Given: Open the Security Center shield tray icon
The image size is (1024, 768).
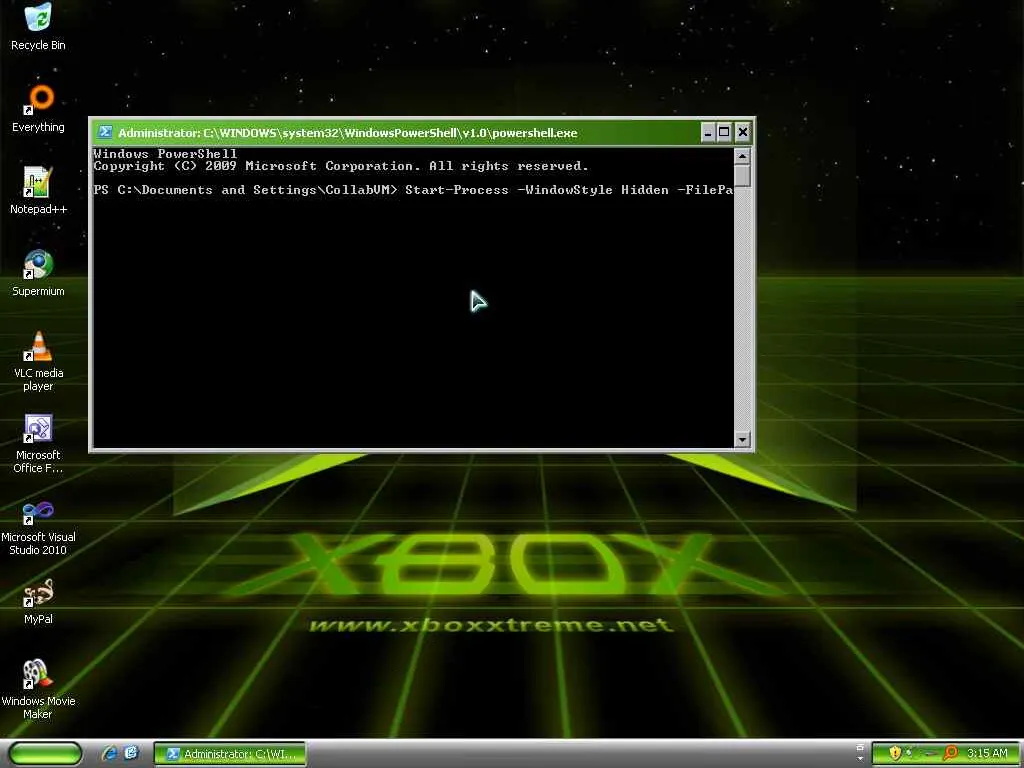Looking at the screenshot, I should [x=895, y=753].
